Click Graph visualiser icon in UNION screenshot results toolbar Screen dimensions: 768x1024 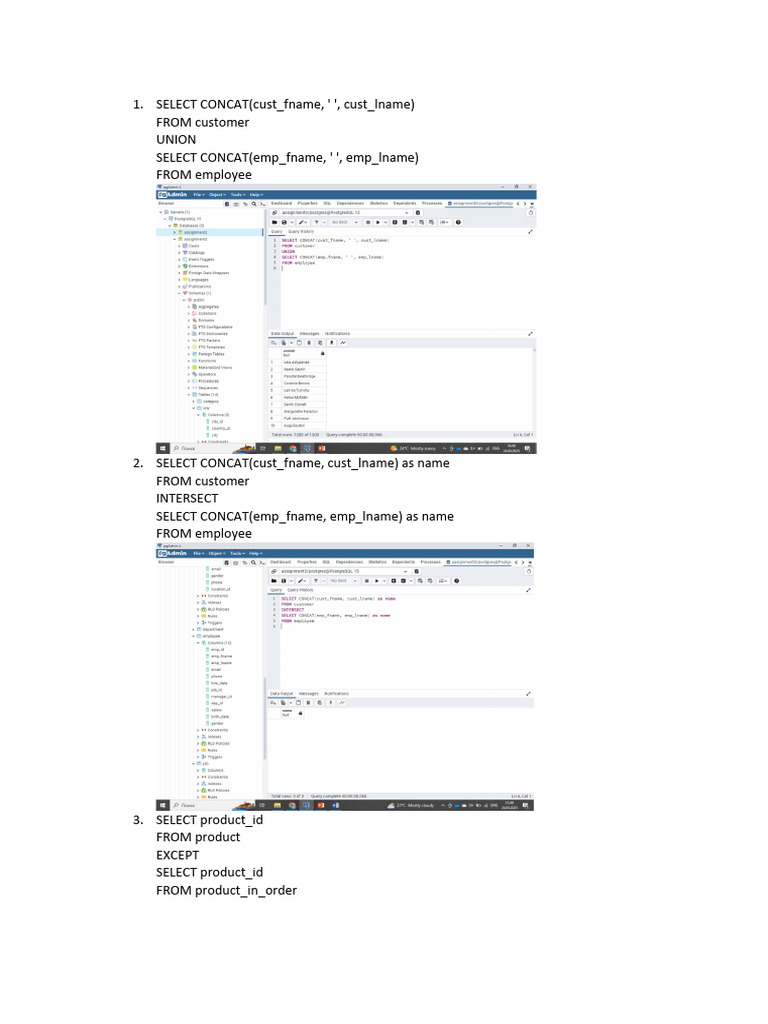pyautogui.click(x=343, y=343)
